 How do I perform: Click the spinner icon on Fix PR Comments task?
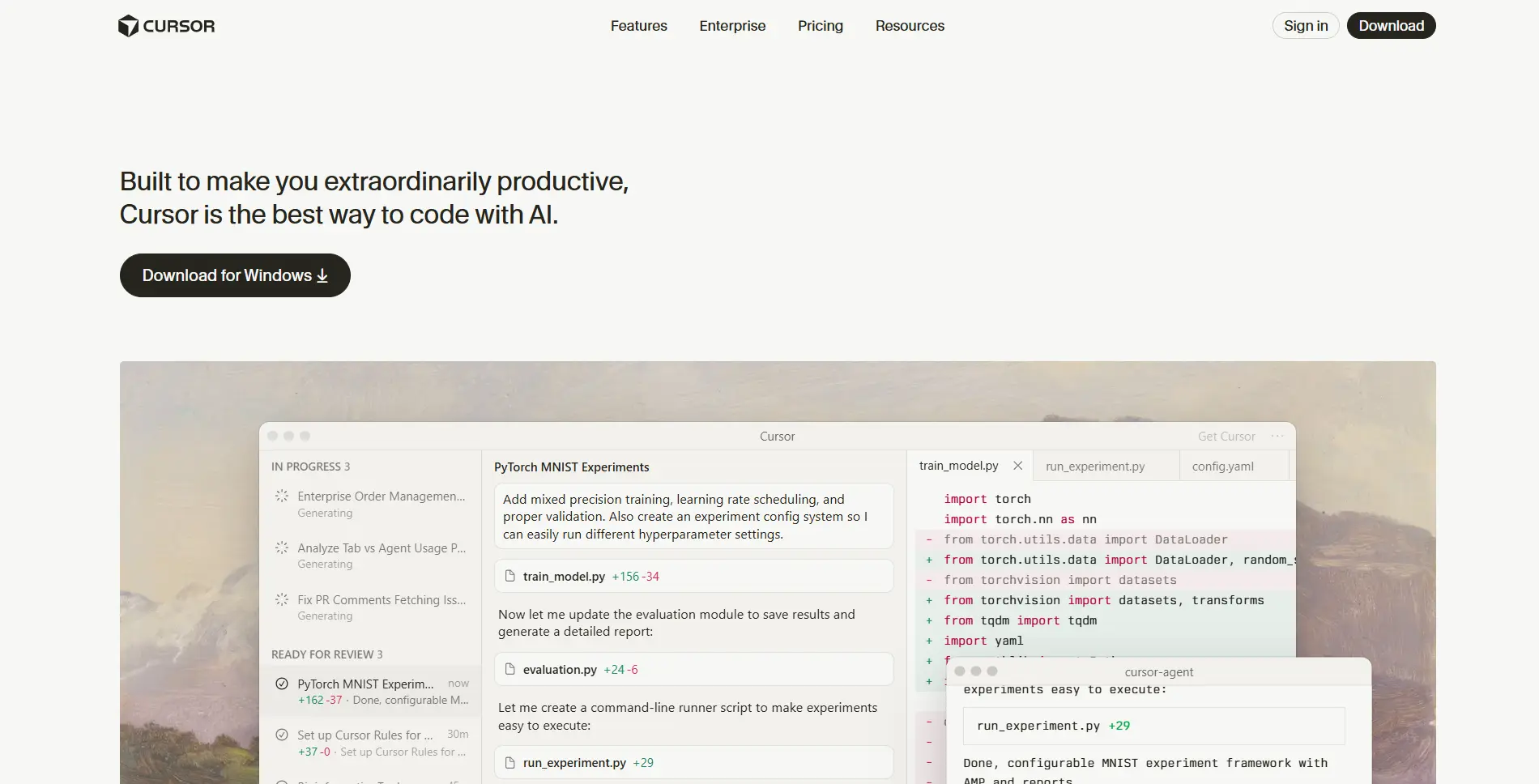282,599
